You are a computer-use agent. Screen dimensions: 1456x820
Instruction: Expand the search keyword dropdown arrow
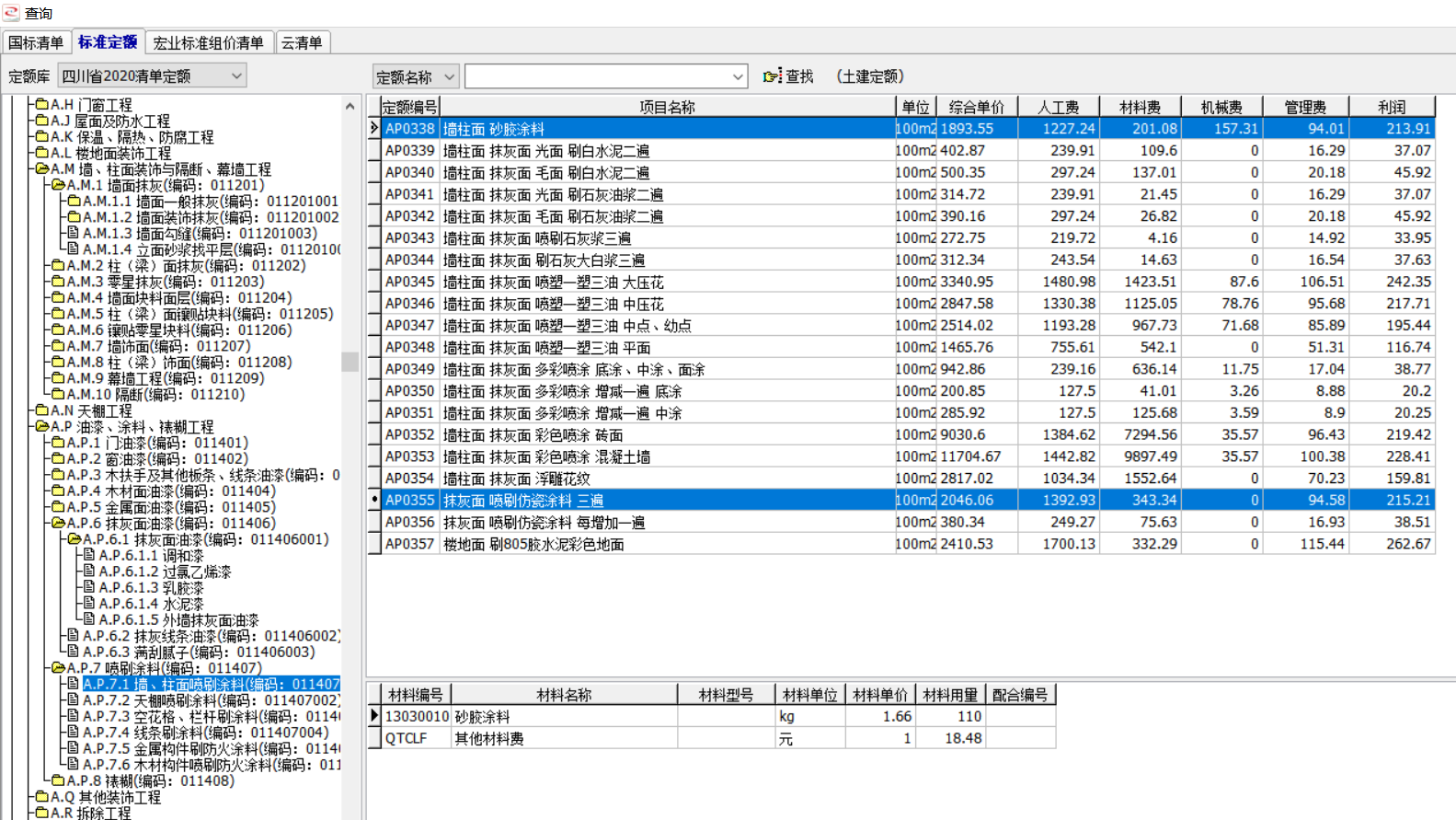click(738, 76)
